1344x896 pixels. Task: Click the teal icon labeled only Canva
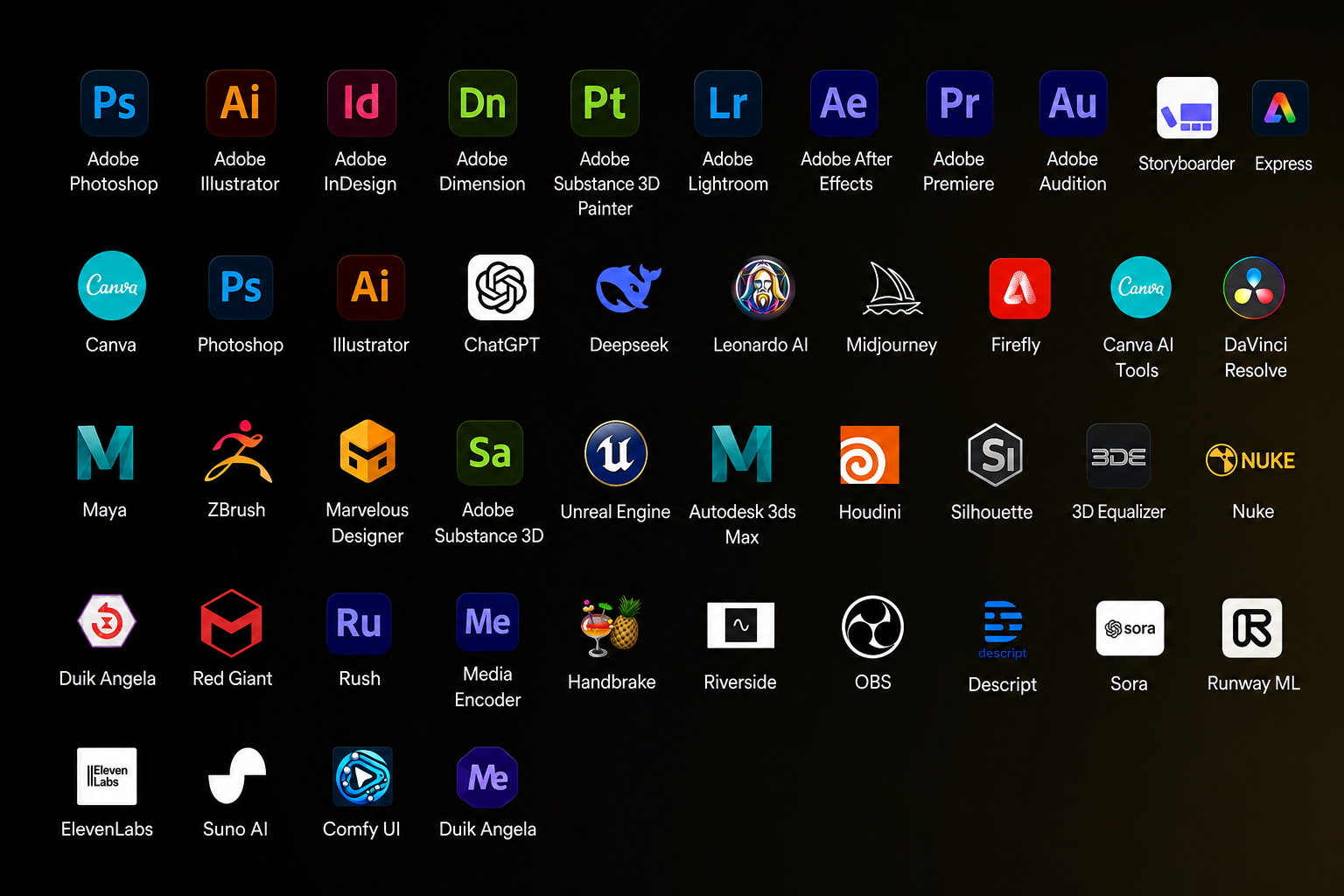pyautogui.click(x=112, y=286)
